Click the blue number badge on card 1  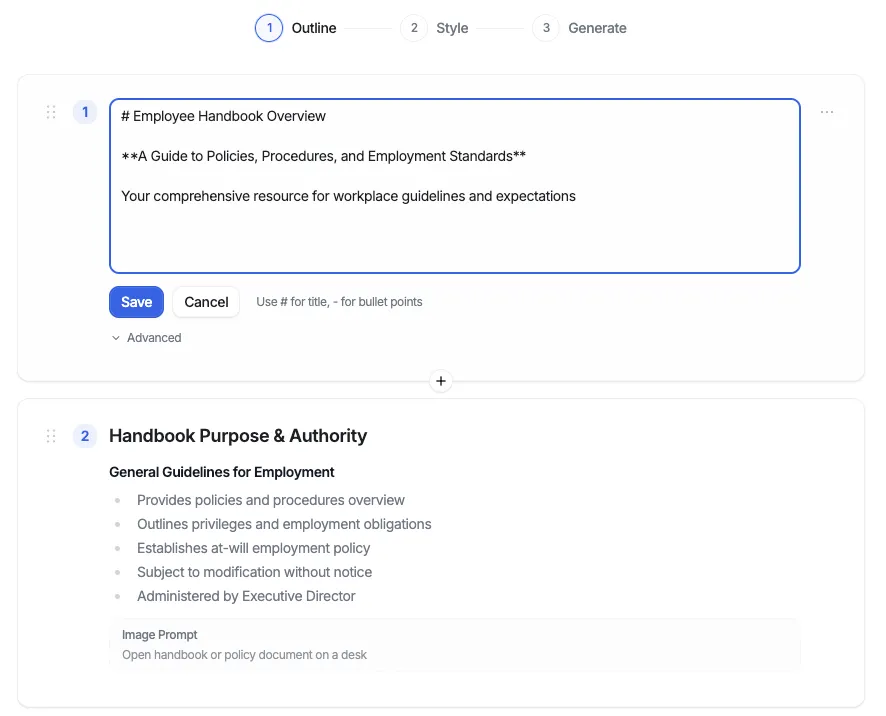(x=85, y=112)
